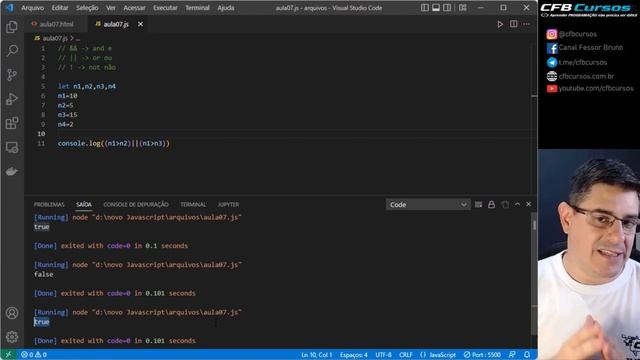Viewport: 640px width, 360px height.
Task: Close the aula07.js tab
Action: [x=140, y=24]
